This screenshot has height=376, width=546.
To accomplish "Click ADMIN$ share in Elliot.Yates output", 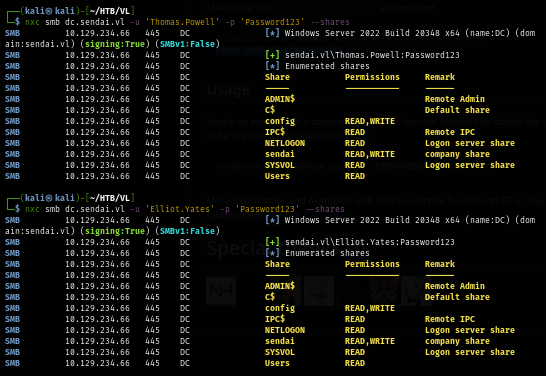I will [280, 286].
